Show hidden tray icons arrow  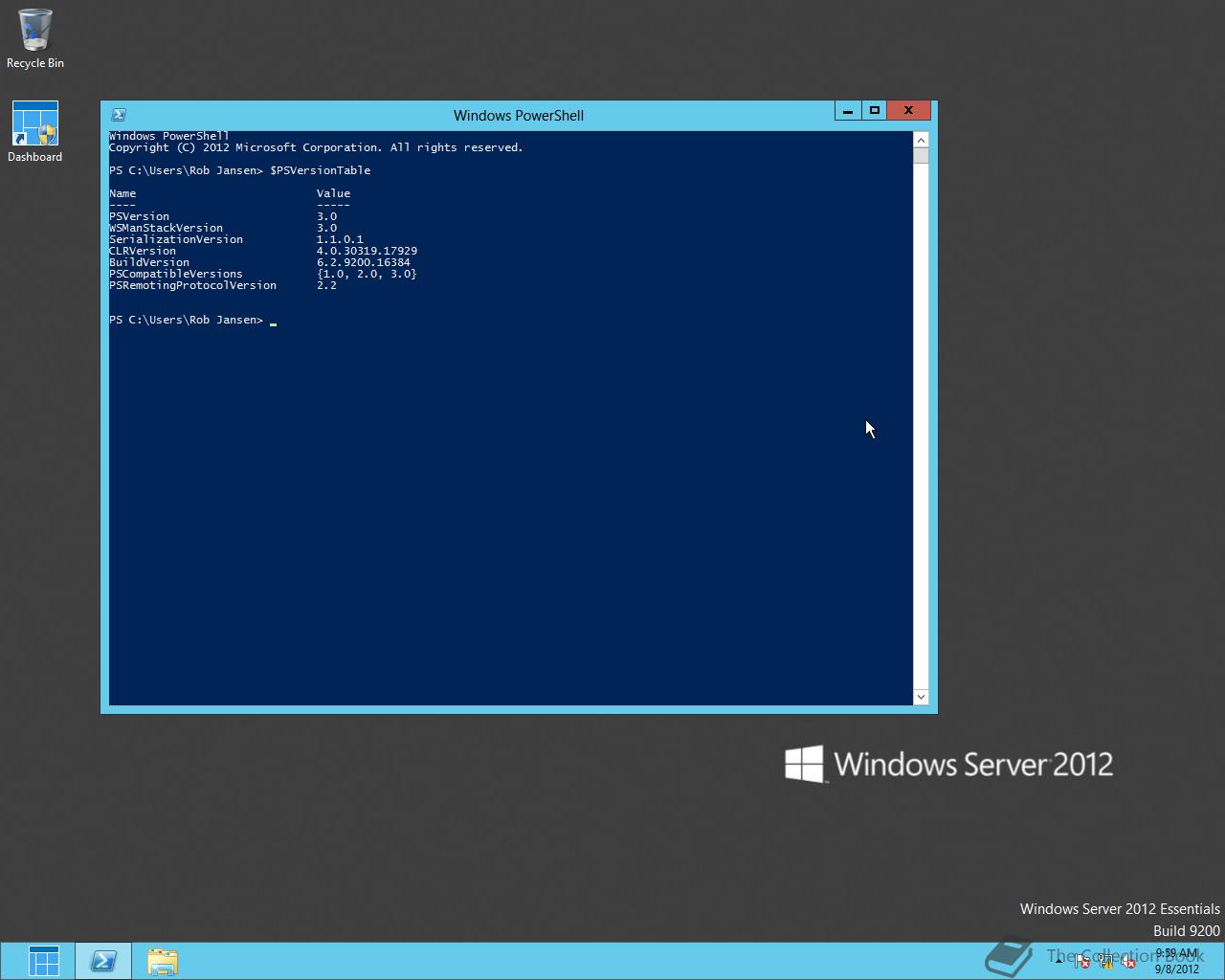click(x=1058, y=961)
